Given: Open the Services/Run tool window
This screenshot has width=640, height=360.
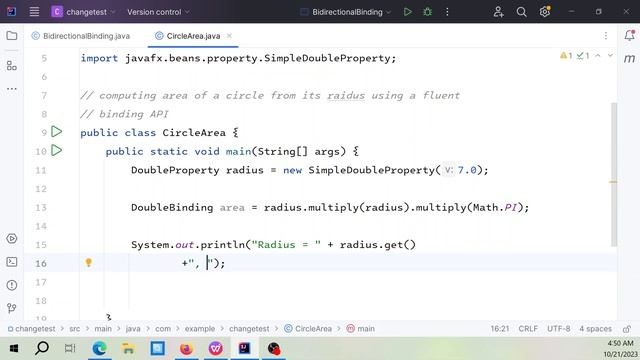Looking at the screenshot, I should [12, 238].
